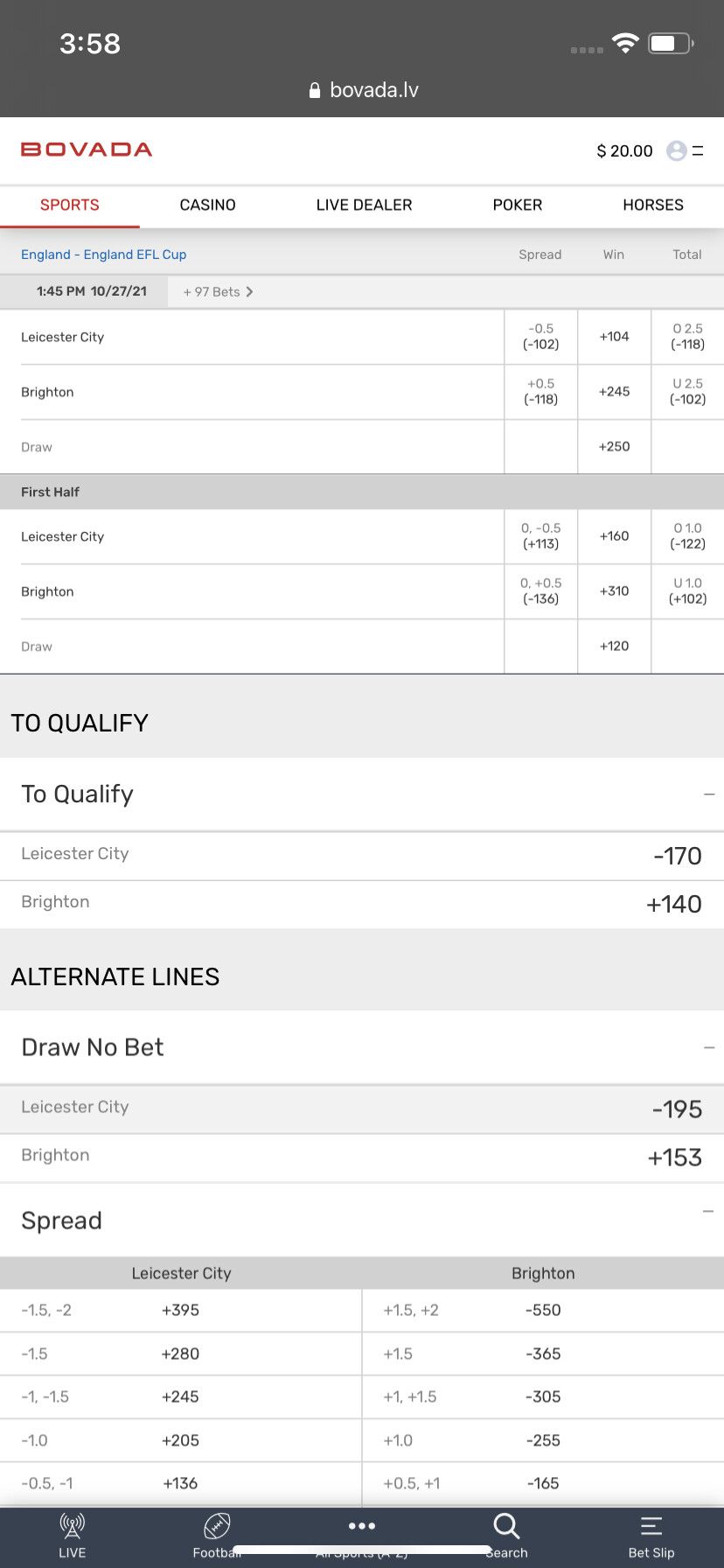Collapse the Spread alternate lines section

click(708, 1212)
